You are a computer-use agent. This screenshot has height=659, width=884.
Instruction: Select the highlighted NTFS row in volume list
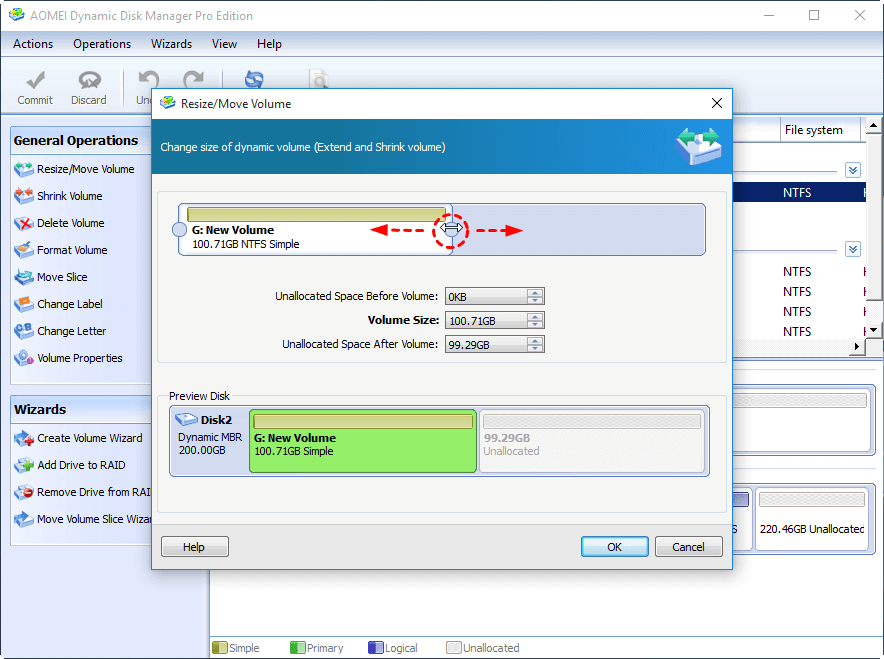click(799, 192)
